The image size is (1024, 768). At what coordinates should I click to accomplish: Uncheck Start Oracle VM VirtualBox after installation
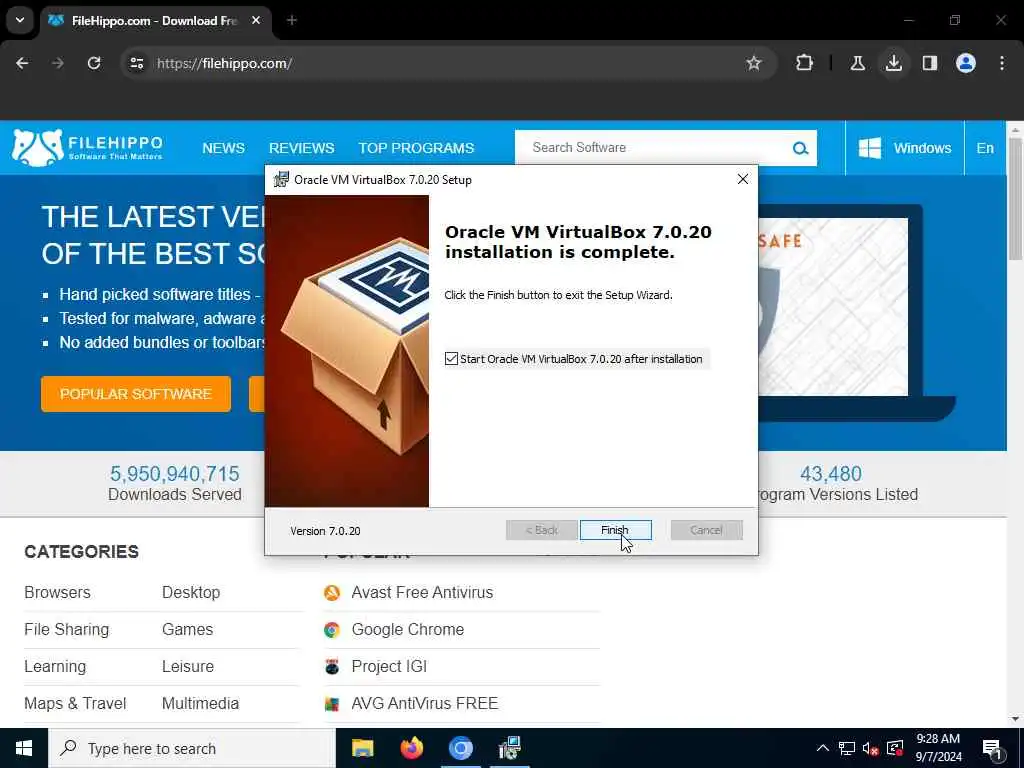tap(451, 359)
